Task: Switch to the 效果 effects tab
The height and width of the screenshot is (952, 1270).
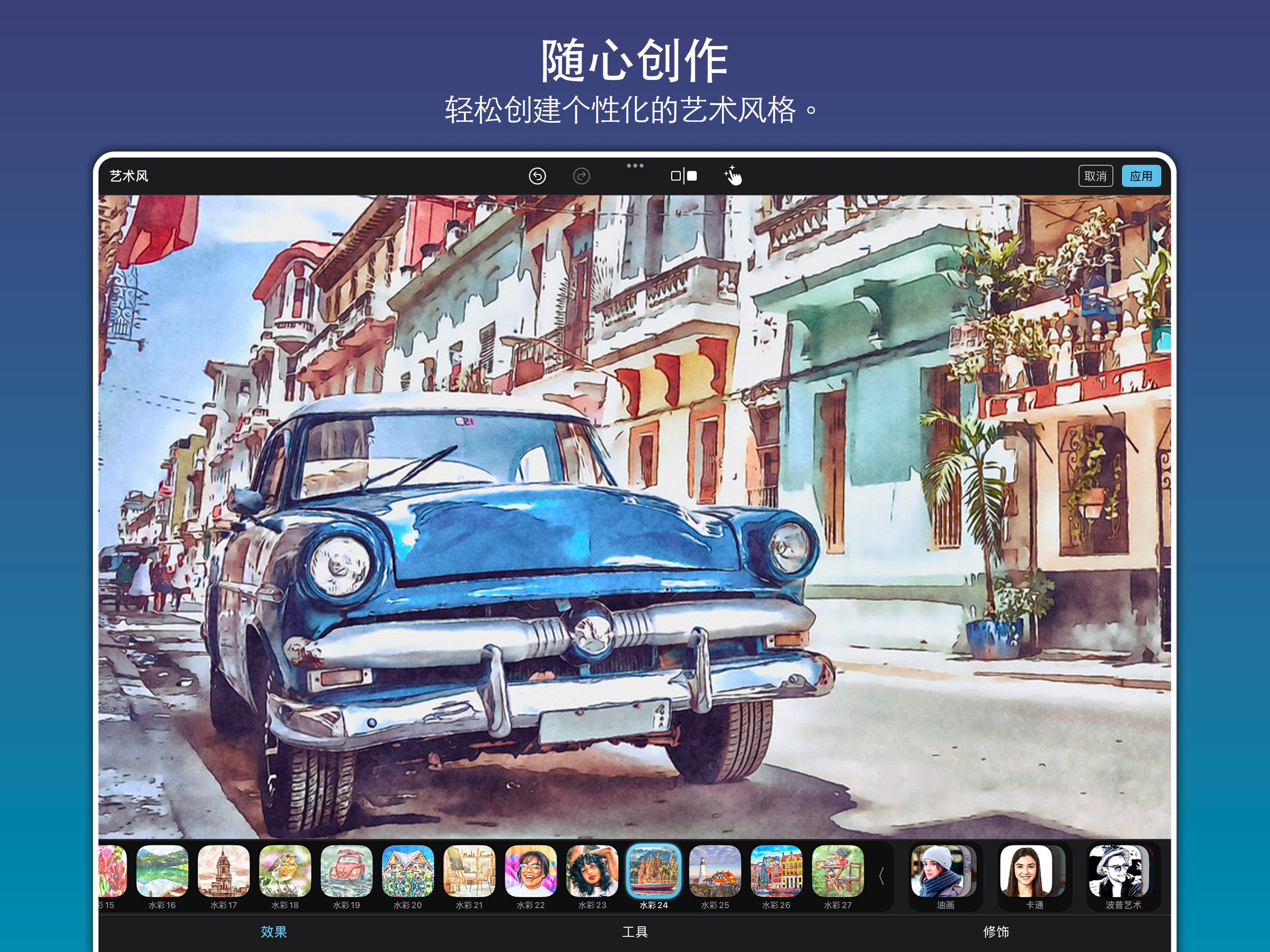Action: coord(273,932)
